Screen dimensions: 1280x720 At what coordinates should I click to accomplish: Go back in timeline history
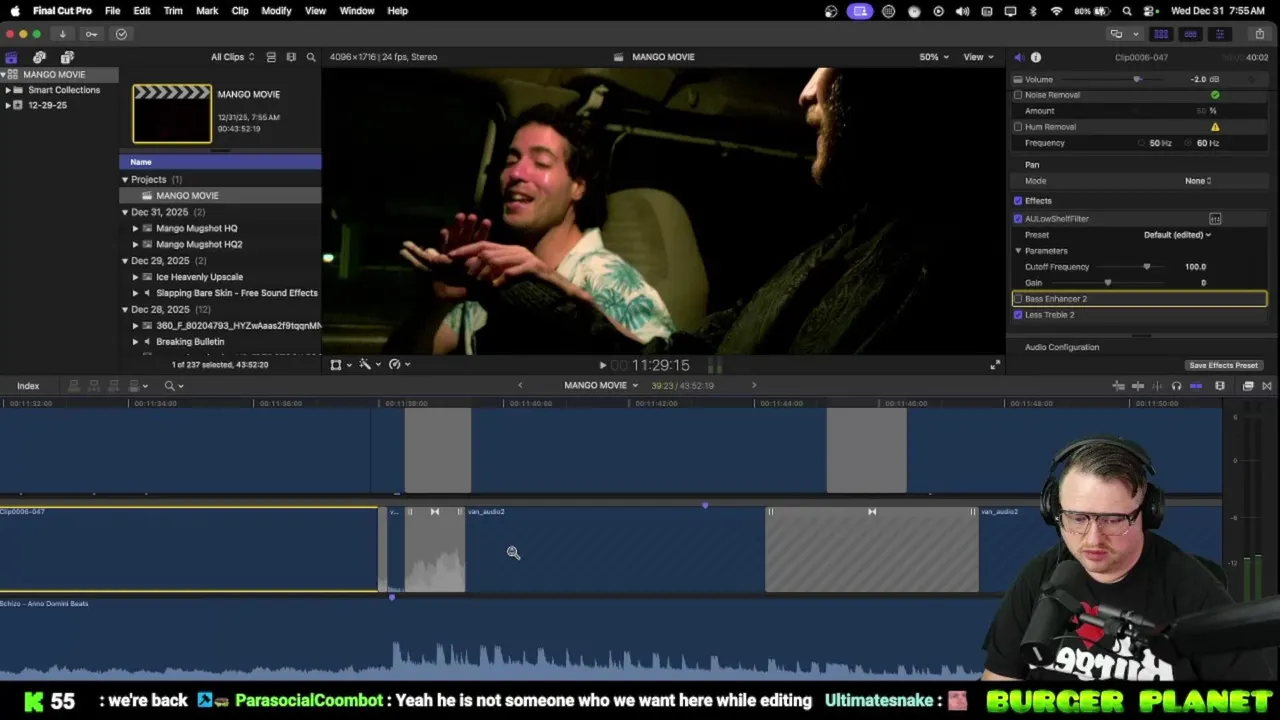(520, 386)
